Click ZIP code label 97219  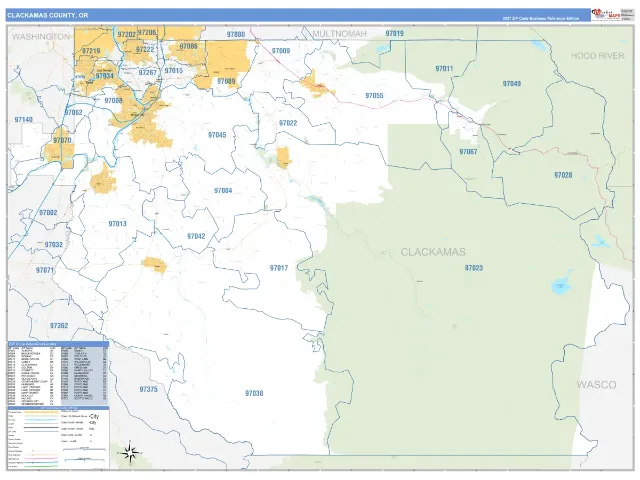(x=91, y=51)
